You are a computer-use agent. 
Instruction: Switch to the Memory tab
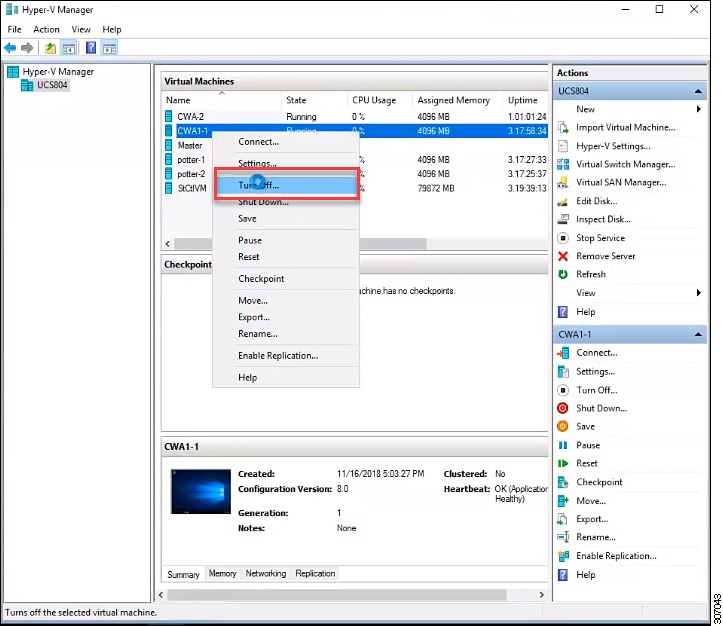222,574
